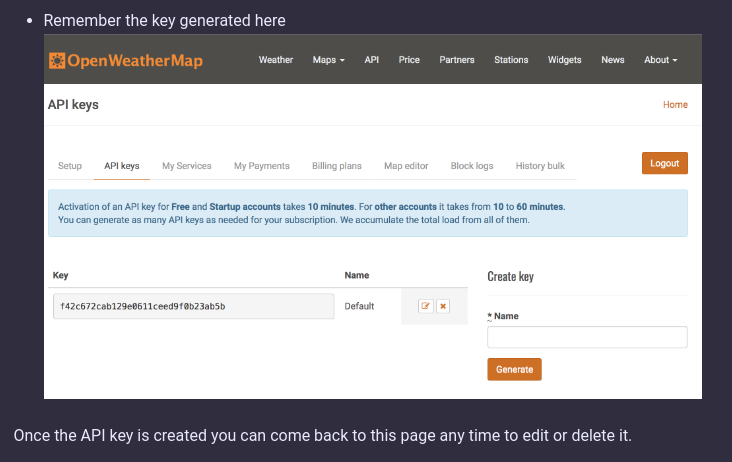Follow the Home breadcrumb link
This screenshot has width=732, height=462.
[x=675, y=105]
